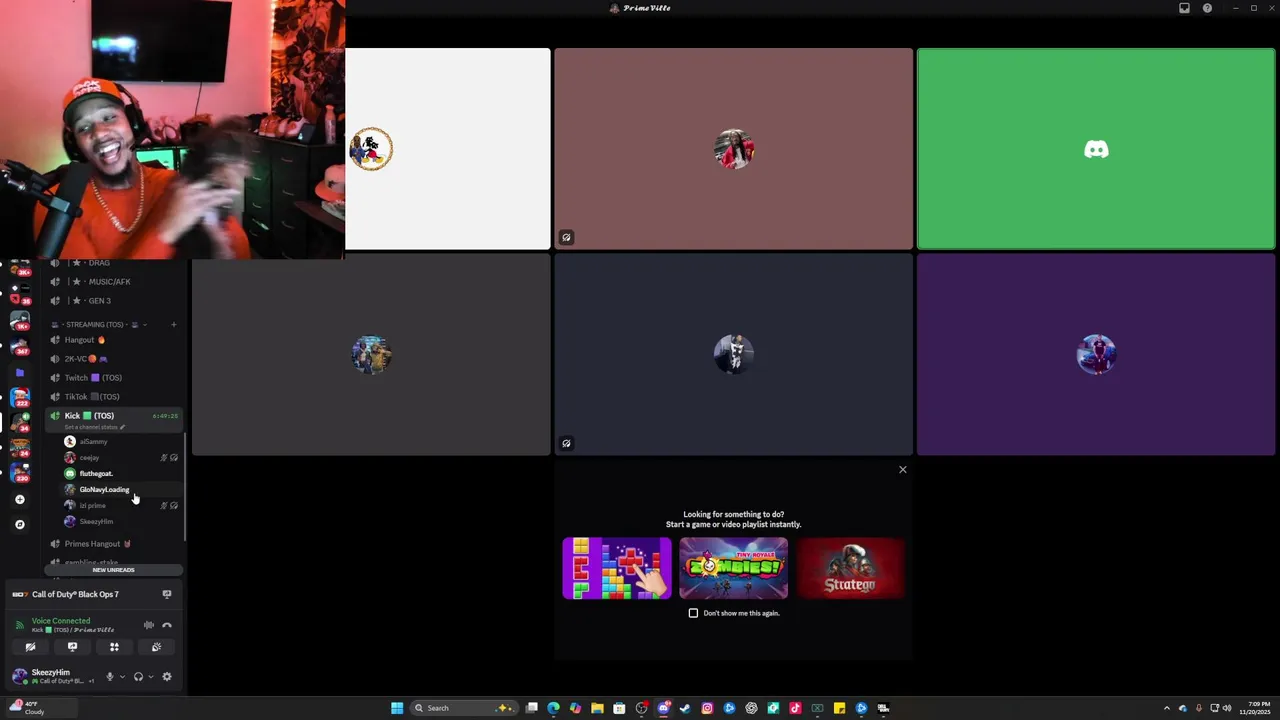The height and width of the screenshot is (720, 1280).
Task: Select aiSammy in the voice channel list
Action: tap(121, 442)
